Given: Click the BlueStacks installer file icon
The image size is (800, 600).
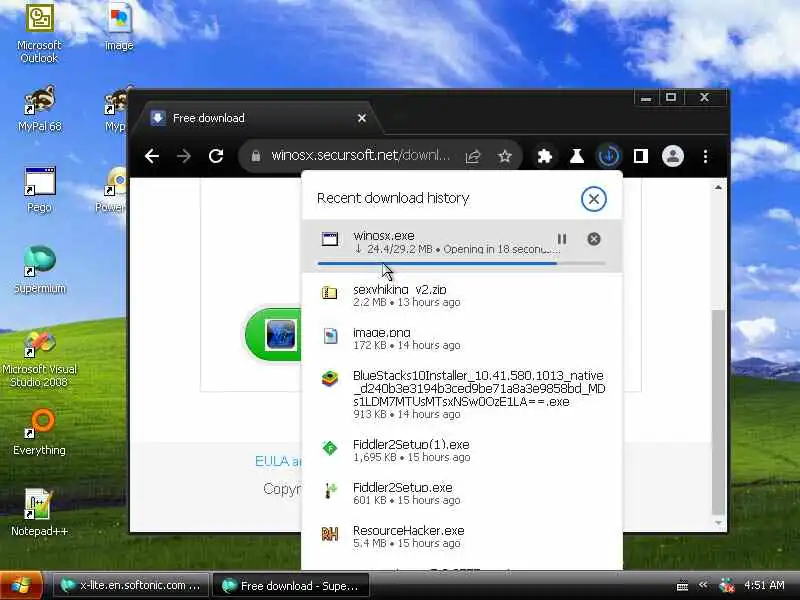Looking at the screenshot, I should tap(330, 379).
